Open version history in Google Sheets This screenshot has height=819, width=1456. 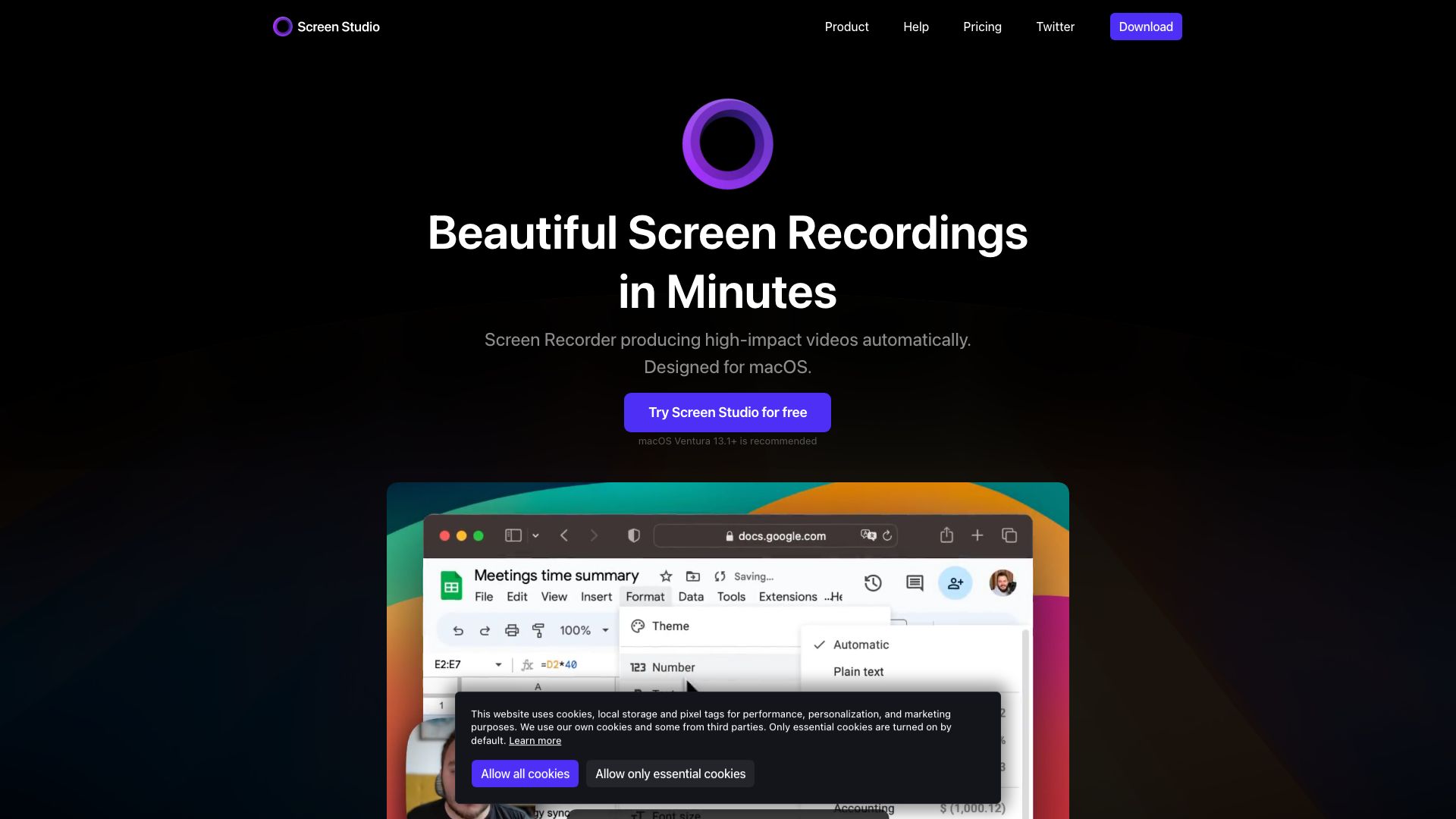tap(872, 583)
